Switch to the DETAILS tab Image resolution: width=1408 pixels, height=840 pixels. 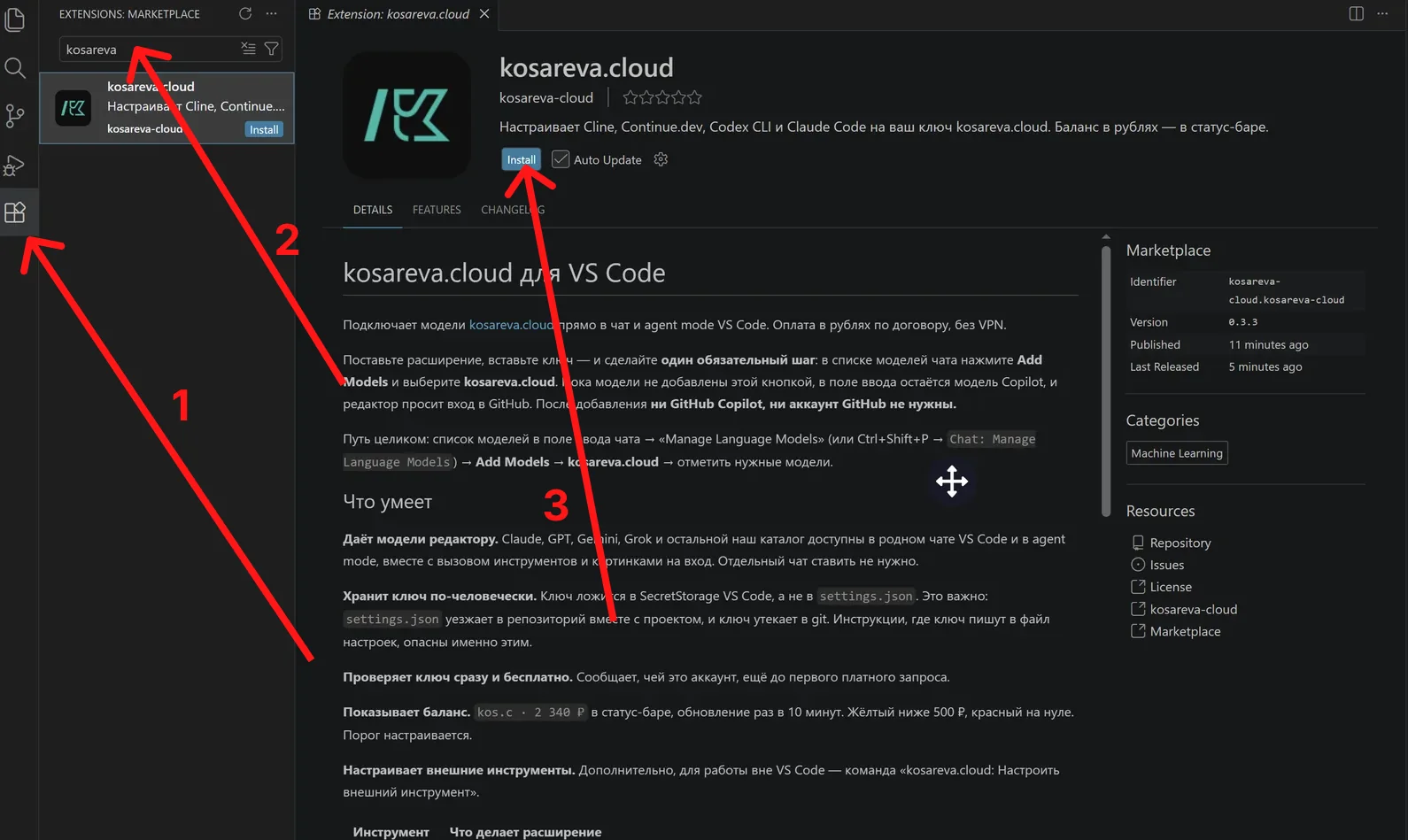click(373, 210)
